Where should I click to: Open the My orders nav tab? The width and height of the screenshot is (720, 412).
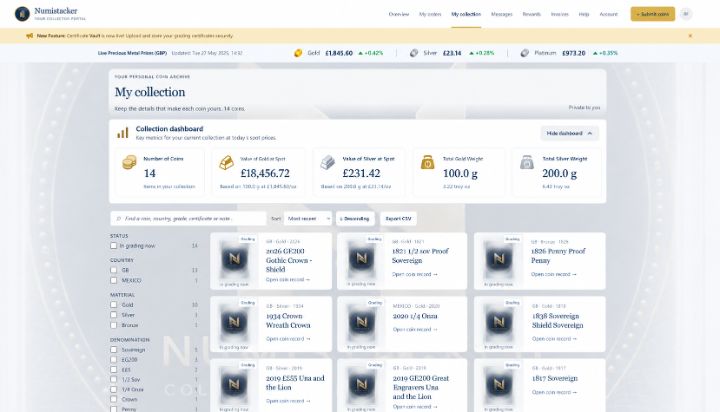430,14
